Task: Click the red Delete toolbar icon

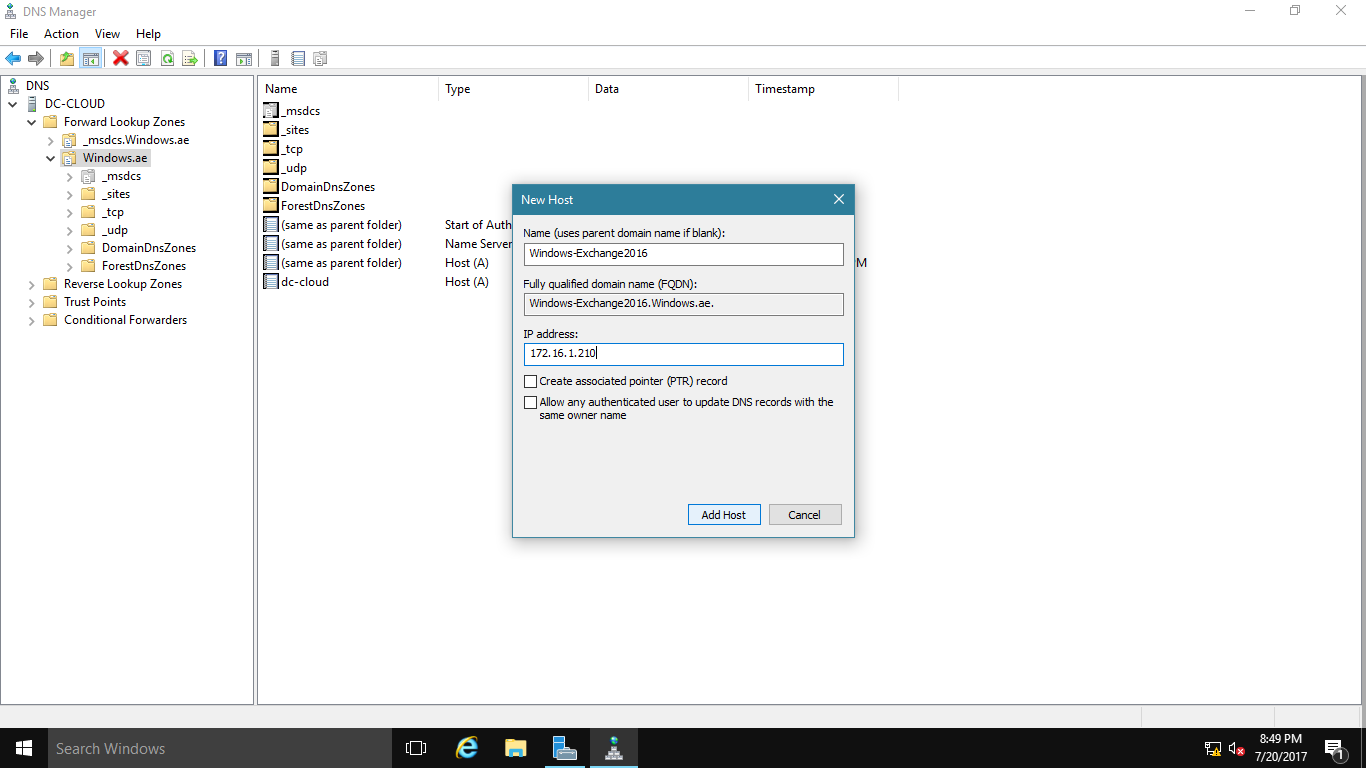Action: 121,59
